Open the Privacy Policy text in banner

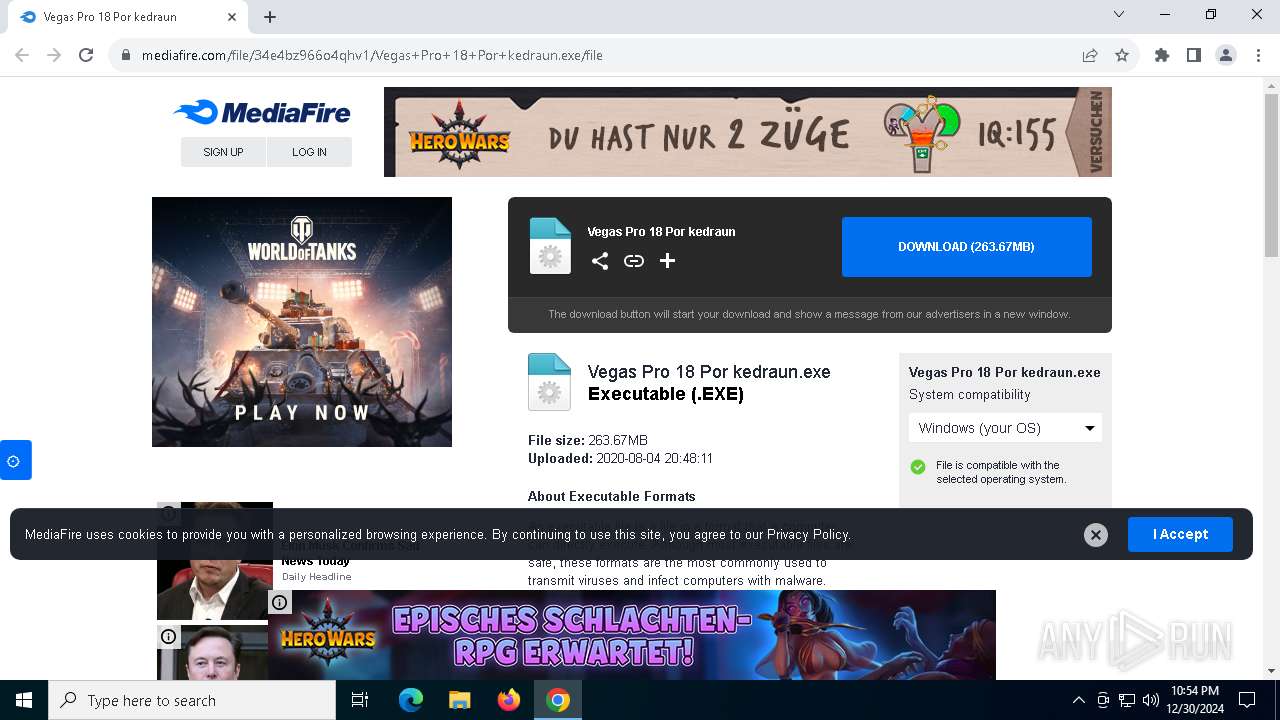coord(808,535)
